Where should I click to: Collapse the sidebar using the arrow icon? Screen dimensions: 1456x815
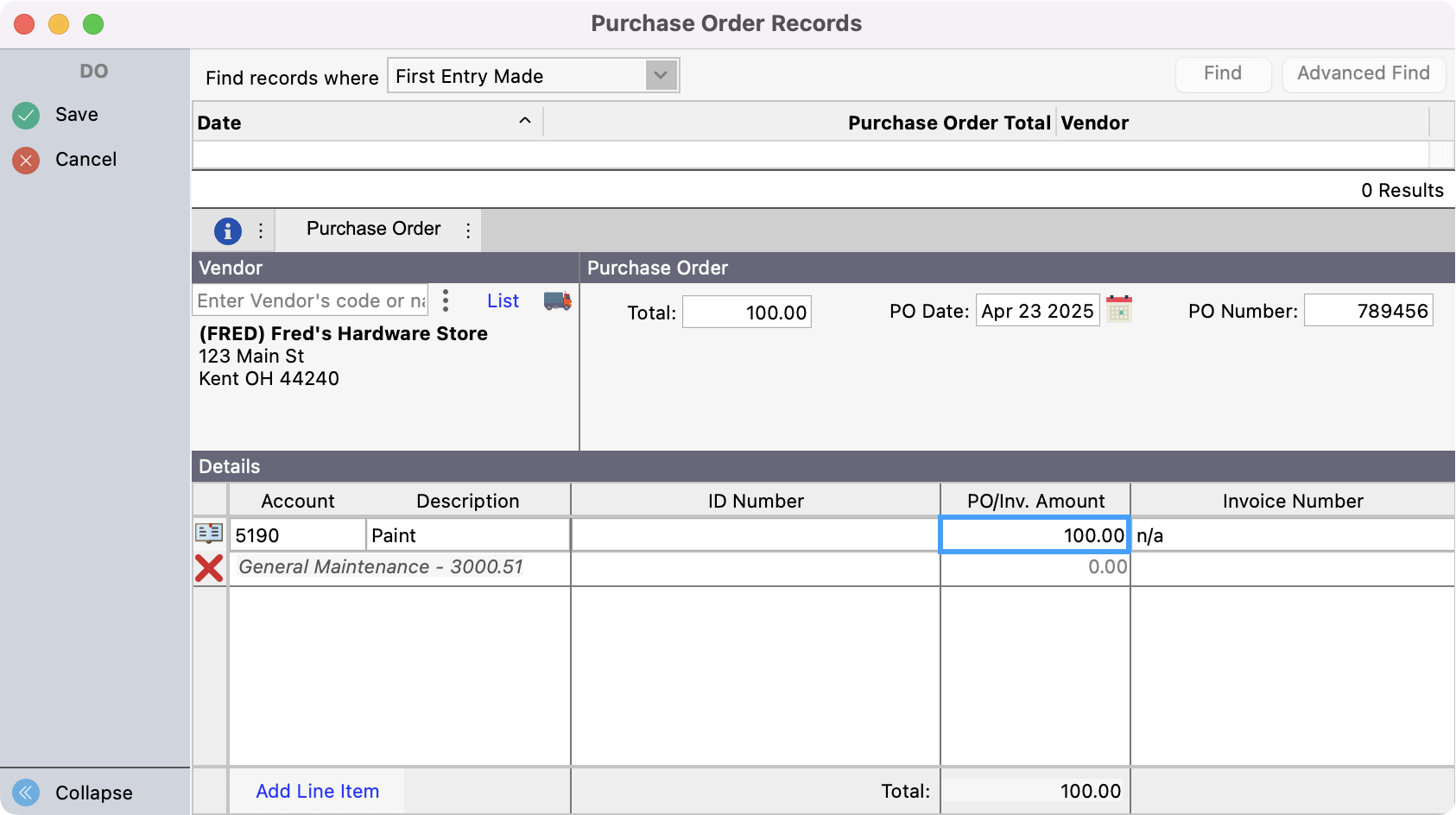26,793
